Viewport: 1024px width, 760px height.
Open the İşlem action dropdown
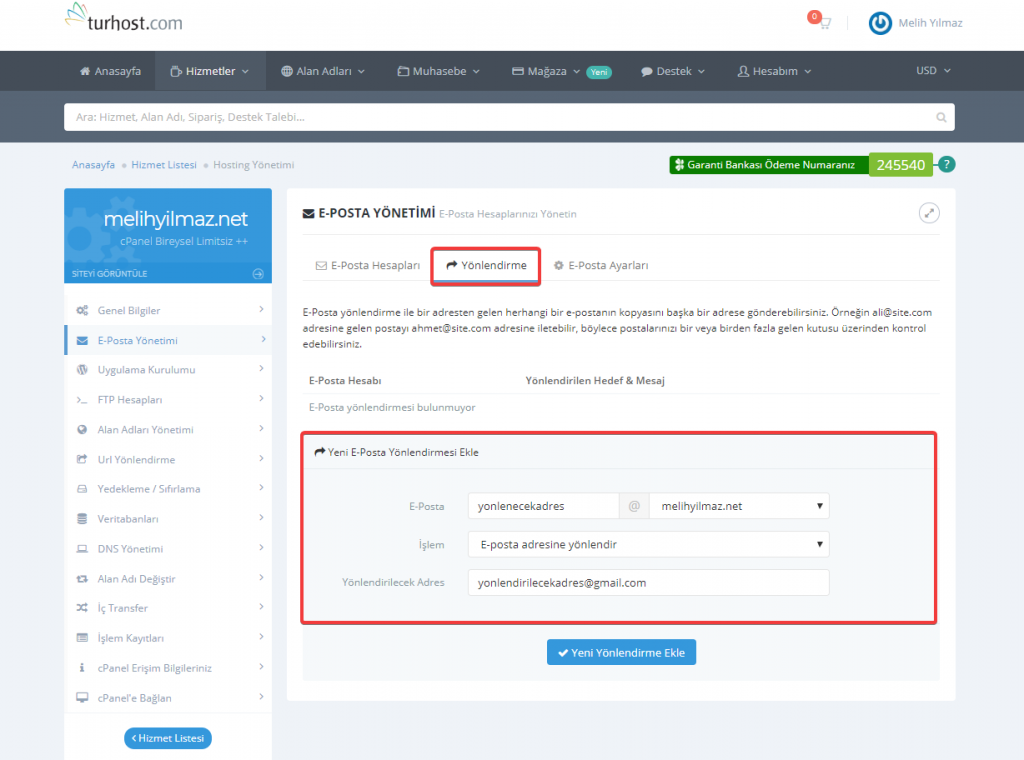point(648,545)
